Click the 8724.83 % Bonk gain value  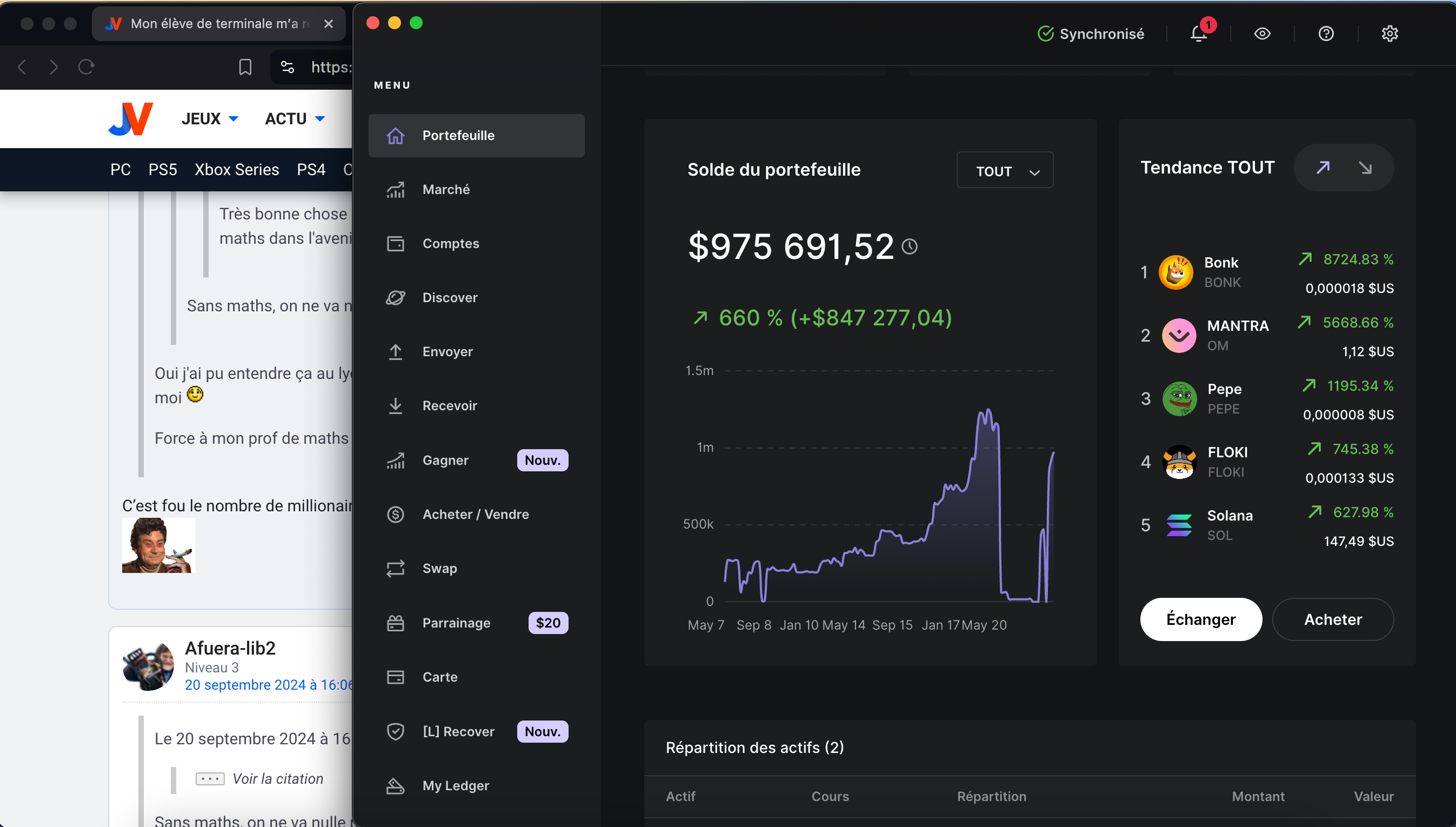tap(1358, 259)
